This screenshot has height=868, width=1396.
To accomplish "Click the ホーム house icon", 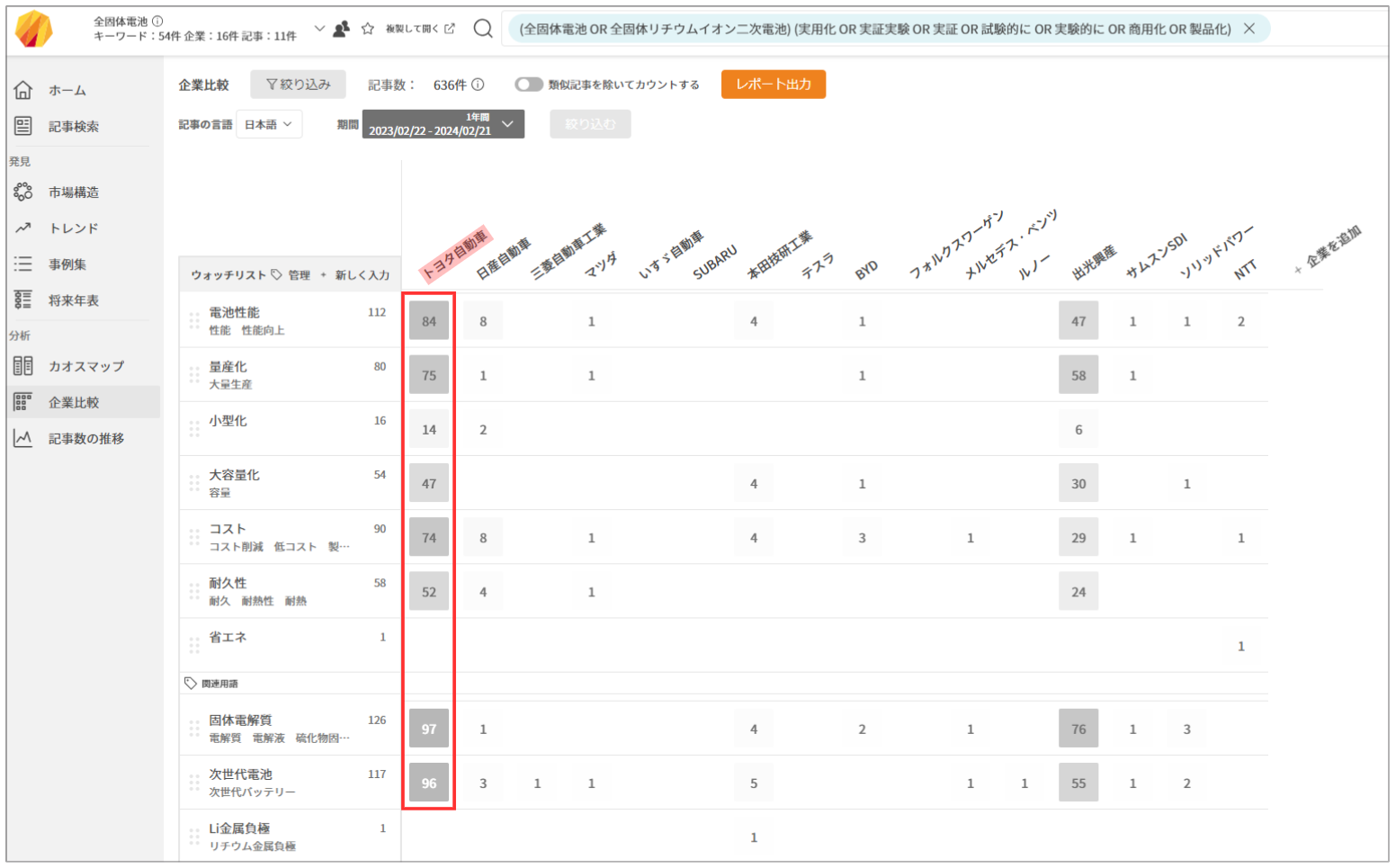I will 23,90.
